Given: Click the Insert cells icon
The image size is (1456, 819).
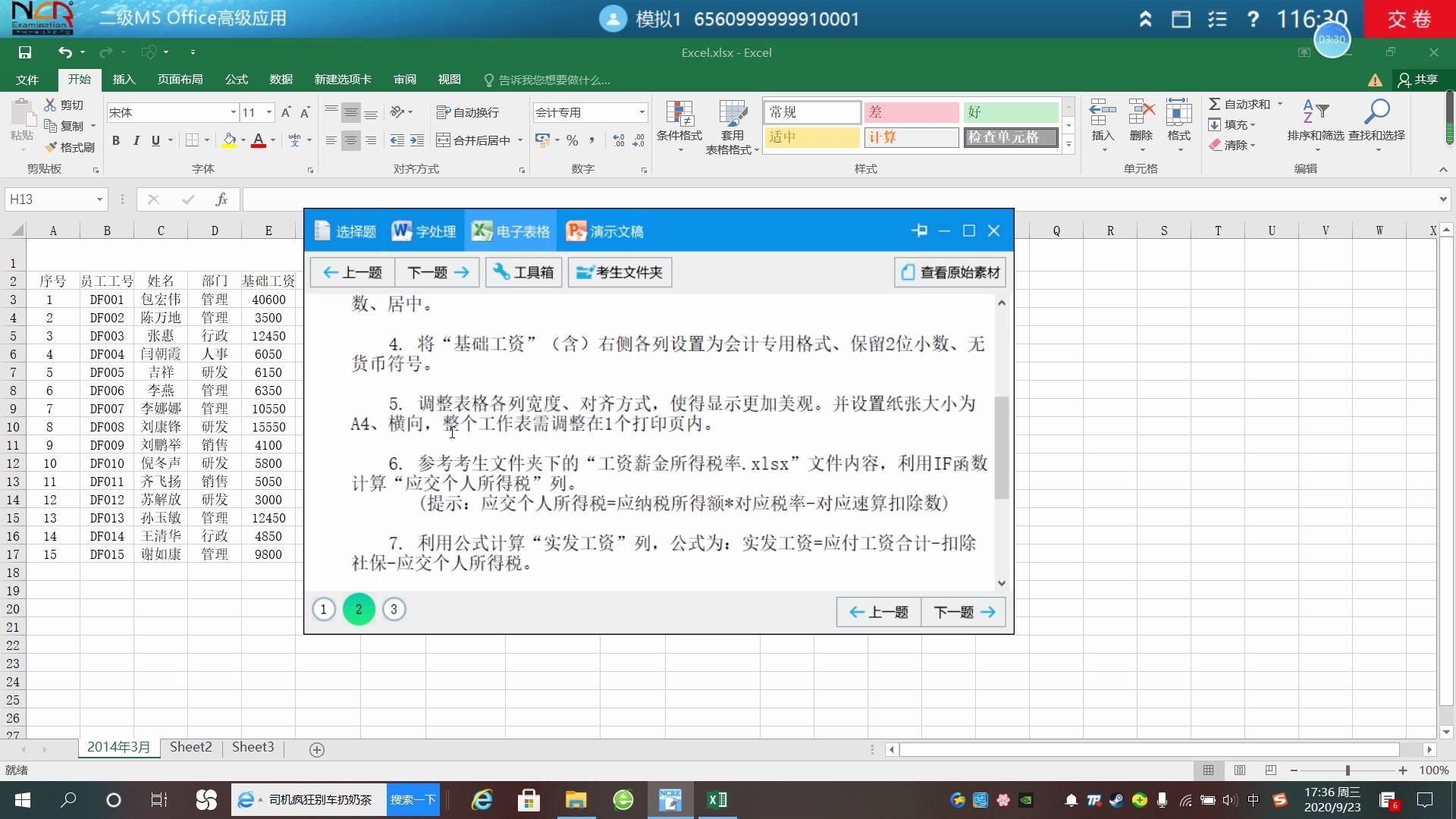Looking at the screenshot, I should coord(1102,114).
